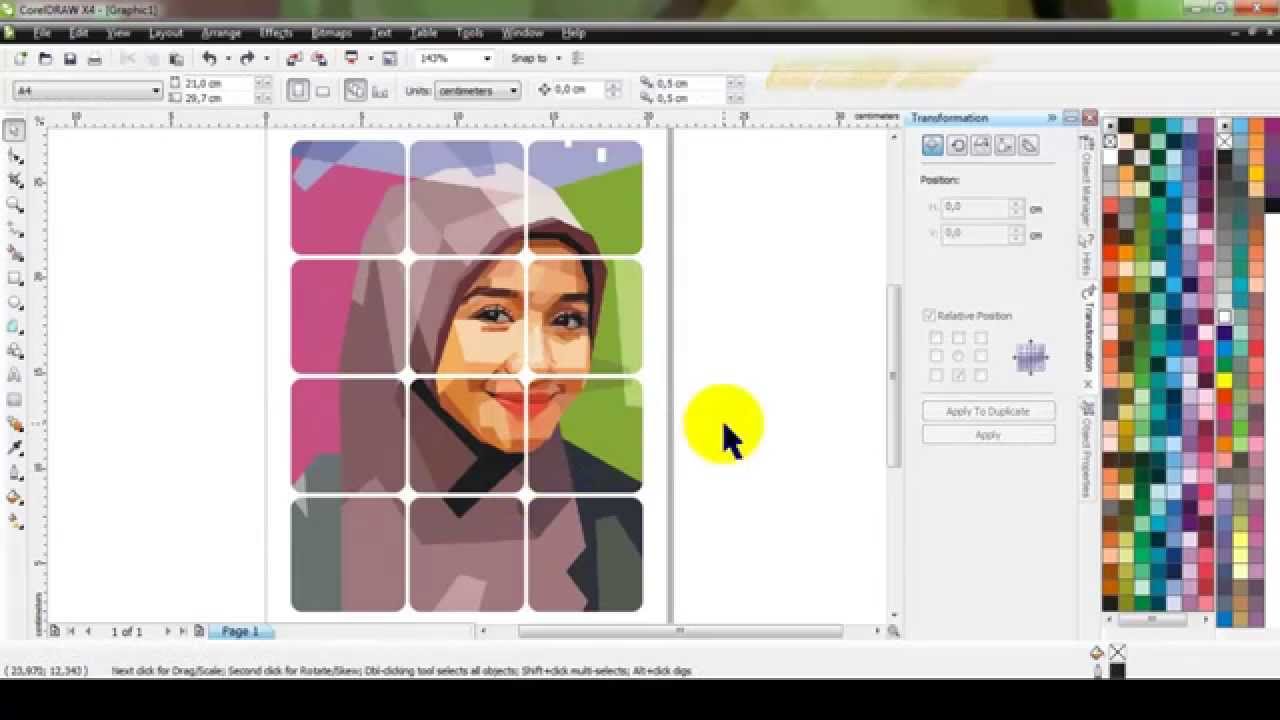Click the Save icon
Viewport: 1280px width, 720px height.
(70, 59)
